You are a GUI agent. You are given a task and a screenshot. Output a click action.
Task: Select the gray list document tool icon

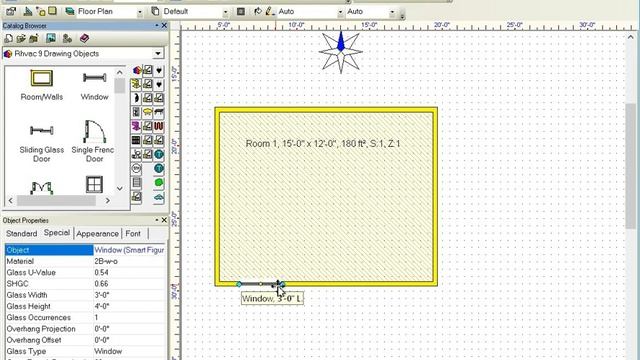136,183
